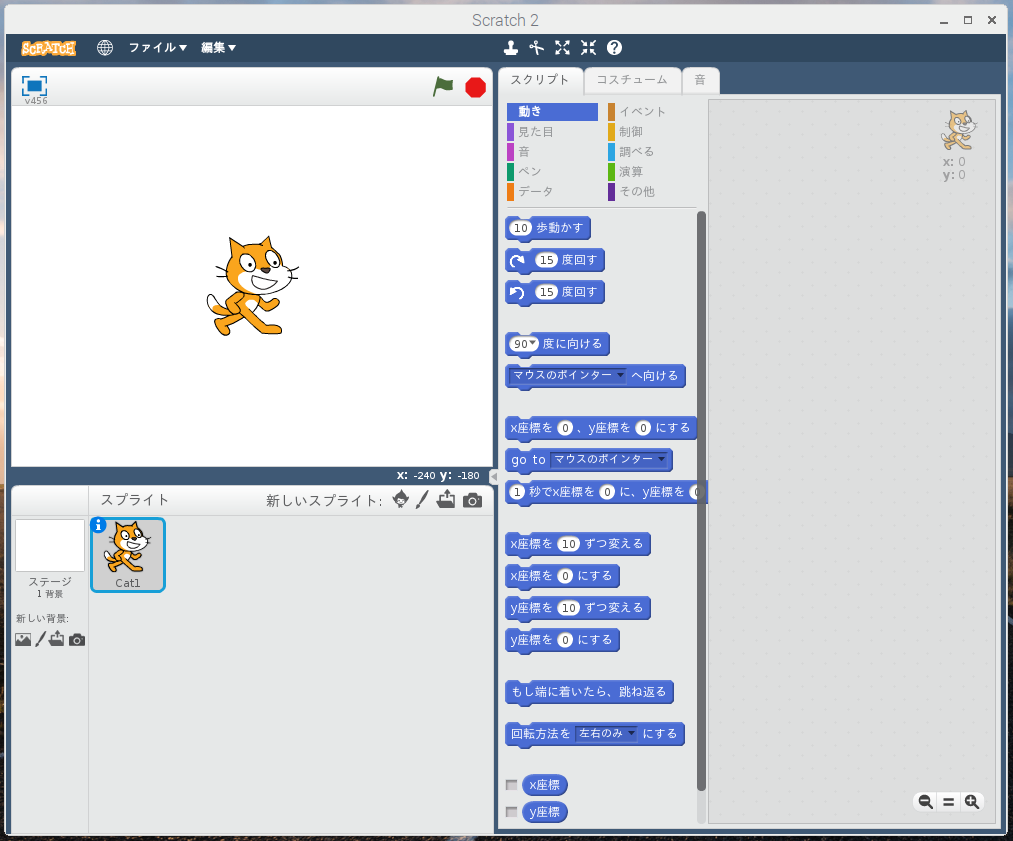Select the Block help question tool

point(614,47)
